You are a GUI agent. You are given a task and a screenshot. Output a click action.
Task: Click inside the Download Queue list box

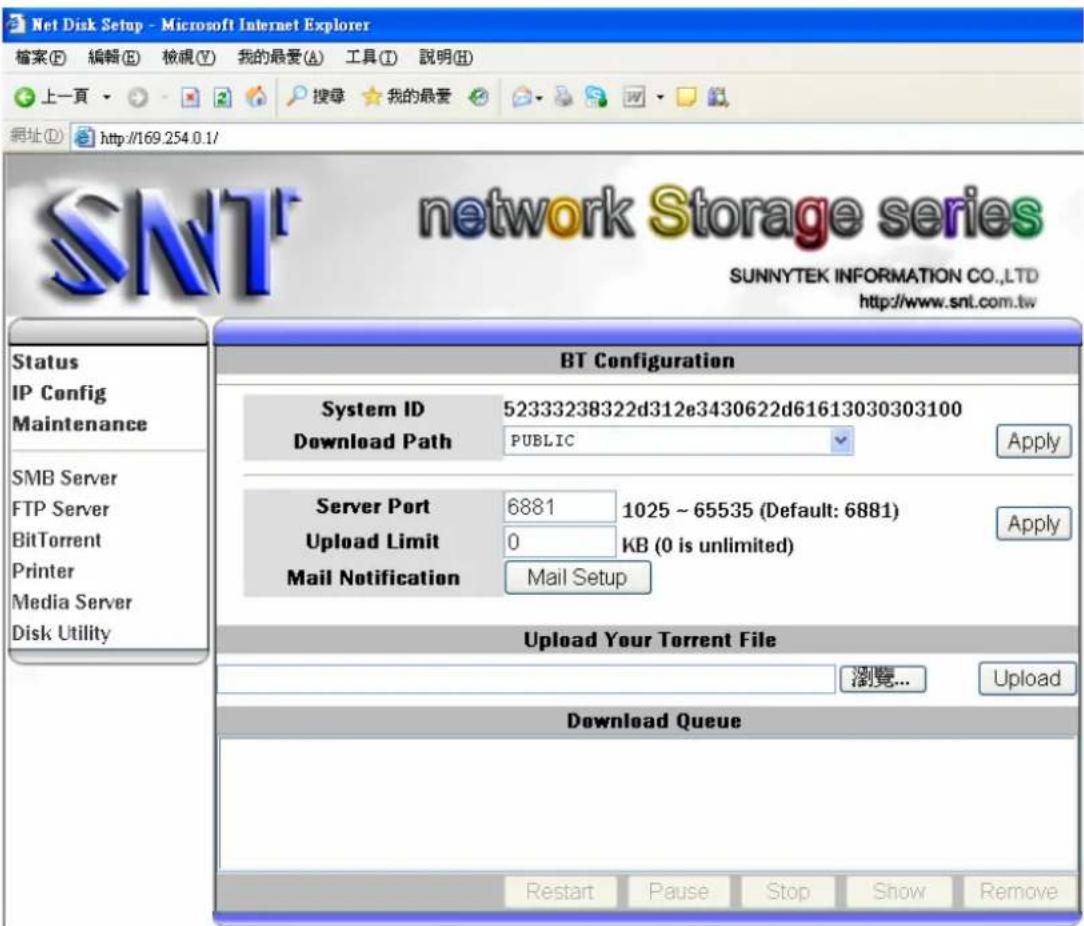647,805
